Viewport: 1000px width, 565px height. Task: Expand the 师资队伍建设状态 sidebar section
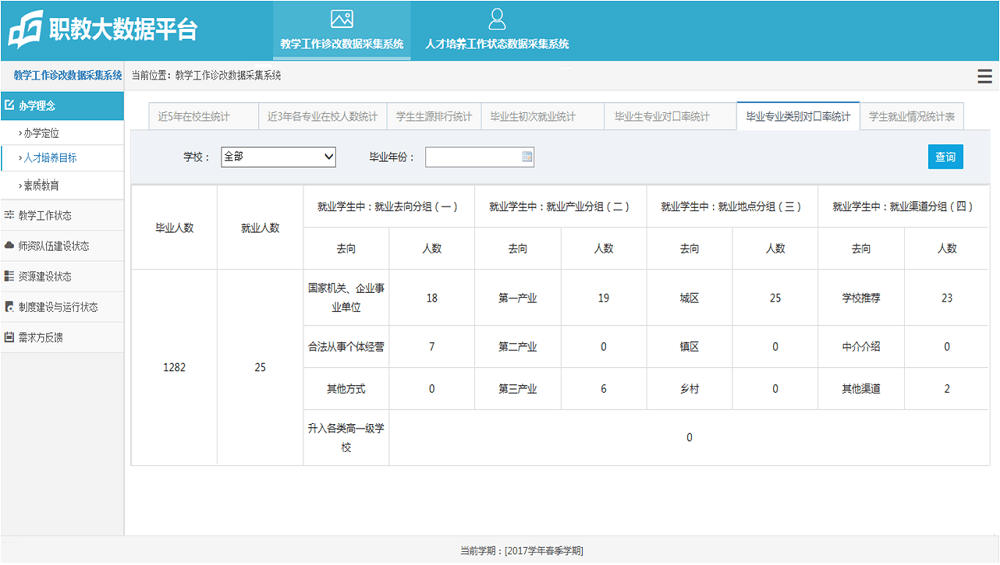coord(62,246)
